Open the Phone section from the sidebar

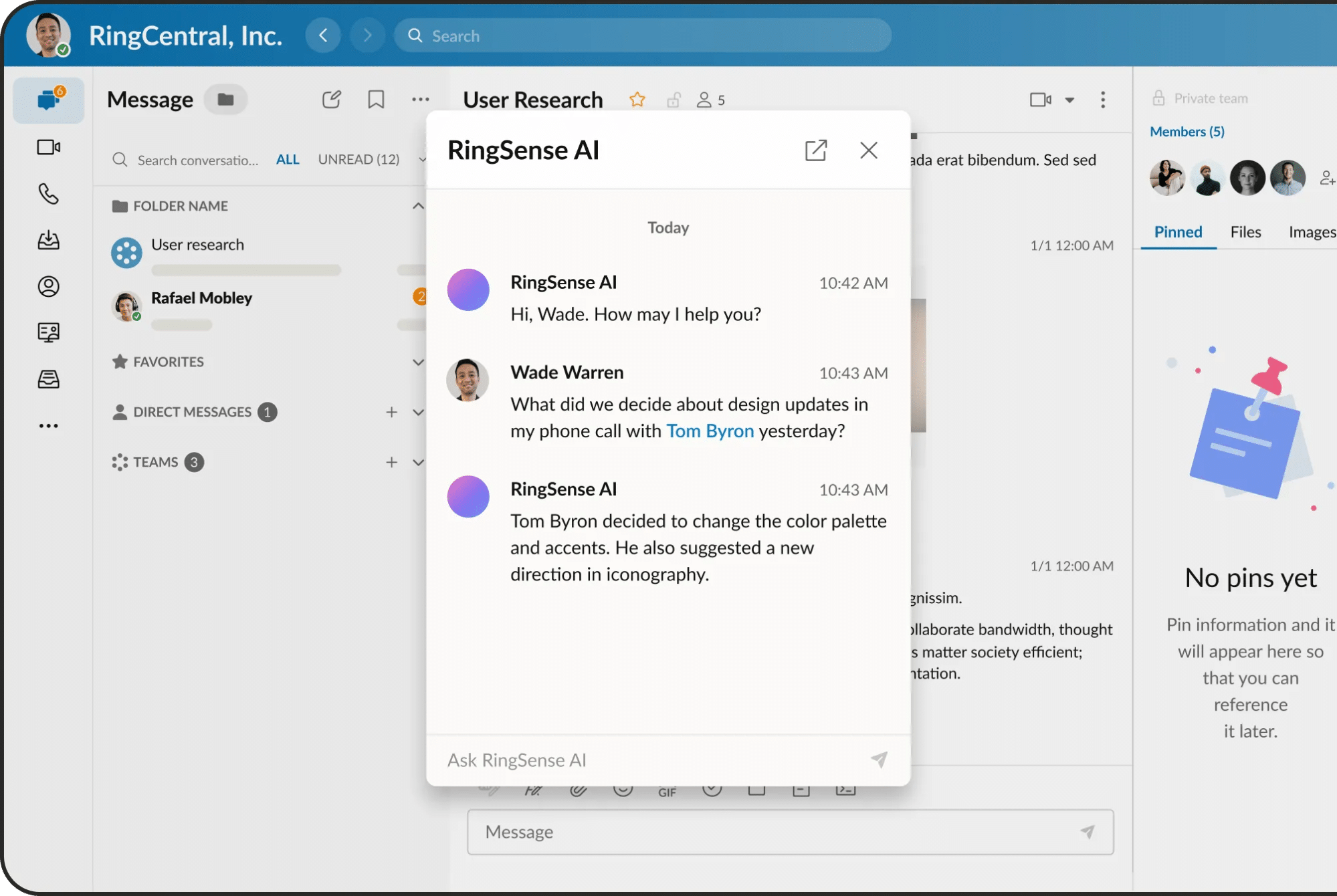point(48,195)
